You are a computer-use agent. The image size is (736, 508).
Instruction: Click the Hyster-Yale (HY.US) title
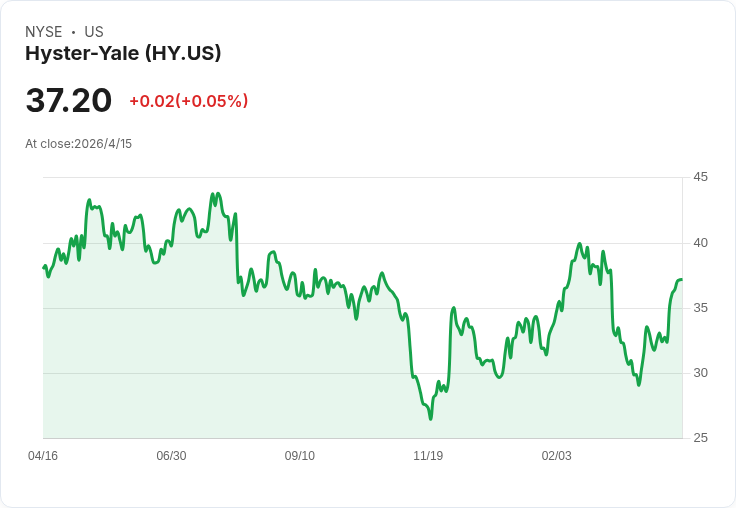pyautogui.click(x=123, y=54)
